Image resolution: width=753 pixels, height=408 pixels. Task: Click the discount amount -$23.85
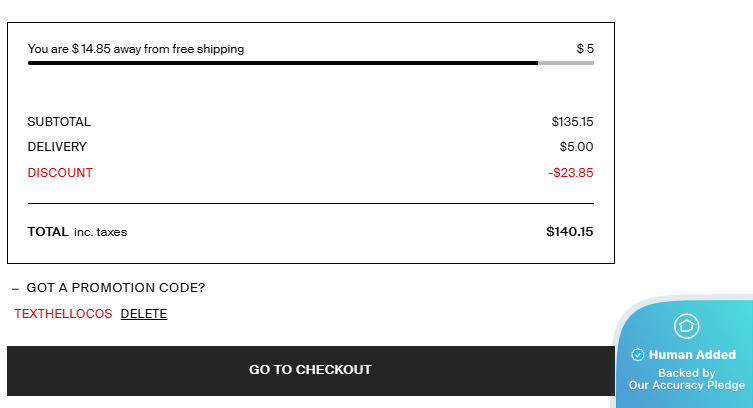click(x=571, y=173)
